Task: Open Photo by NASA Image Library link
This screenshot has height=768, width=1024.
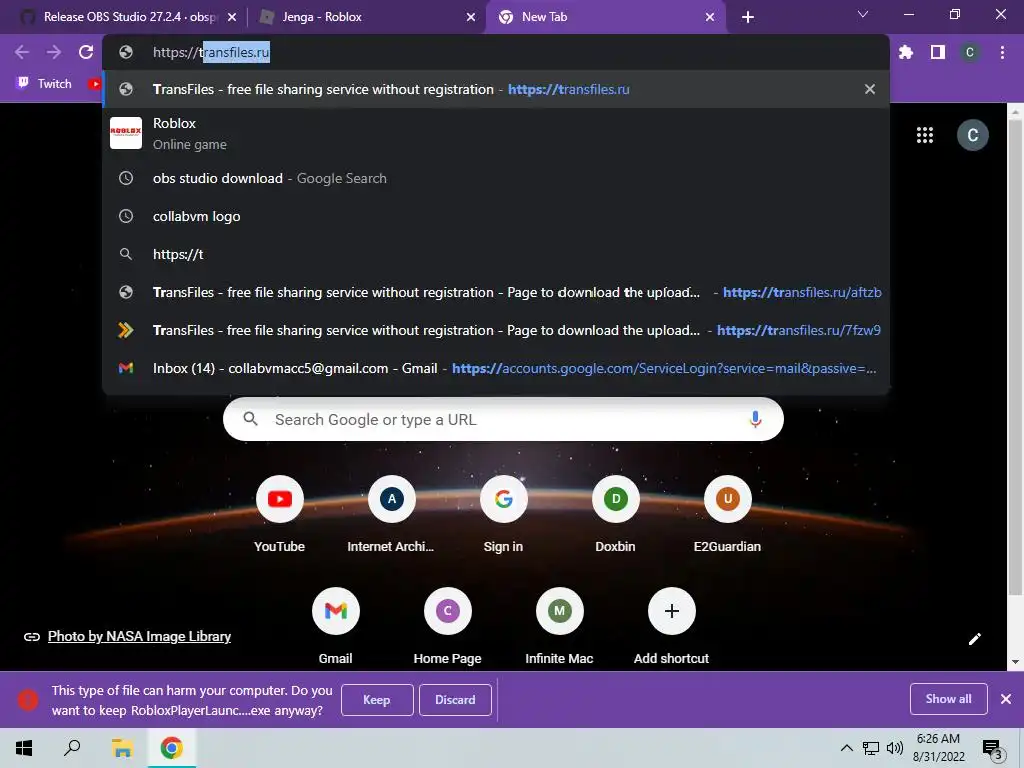Action: [139, 636]
